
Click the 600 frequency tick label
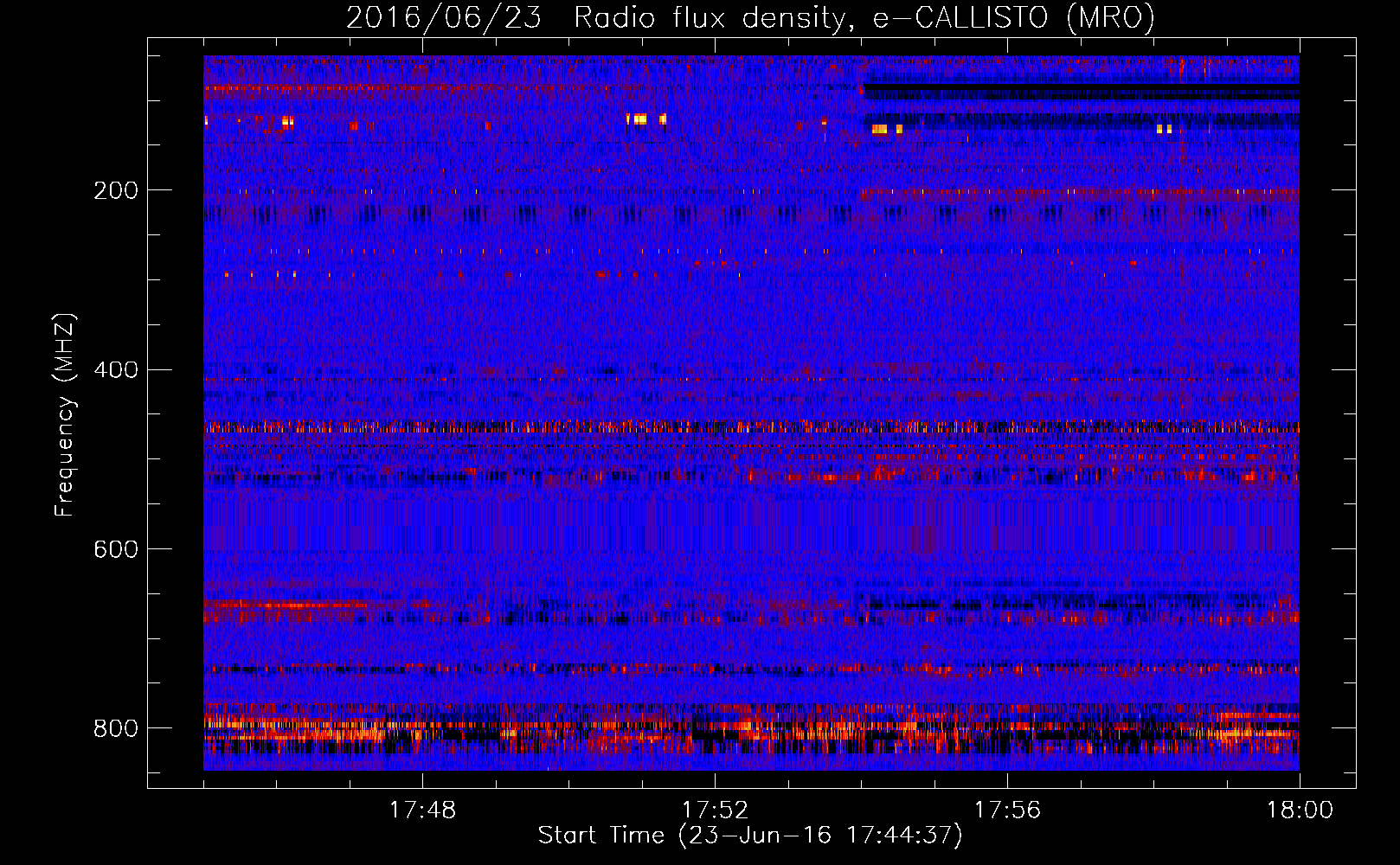click(115, 549)
